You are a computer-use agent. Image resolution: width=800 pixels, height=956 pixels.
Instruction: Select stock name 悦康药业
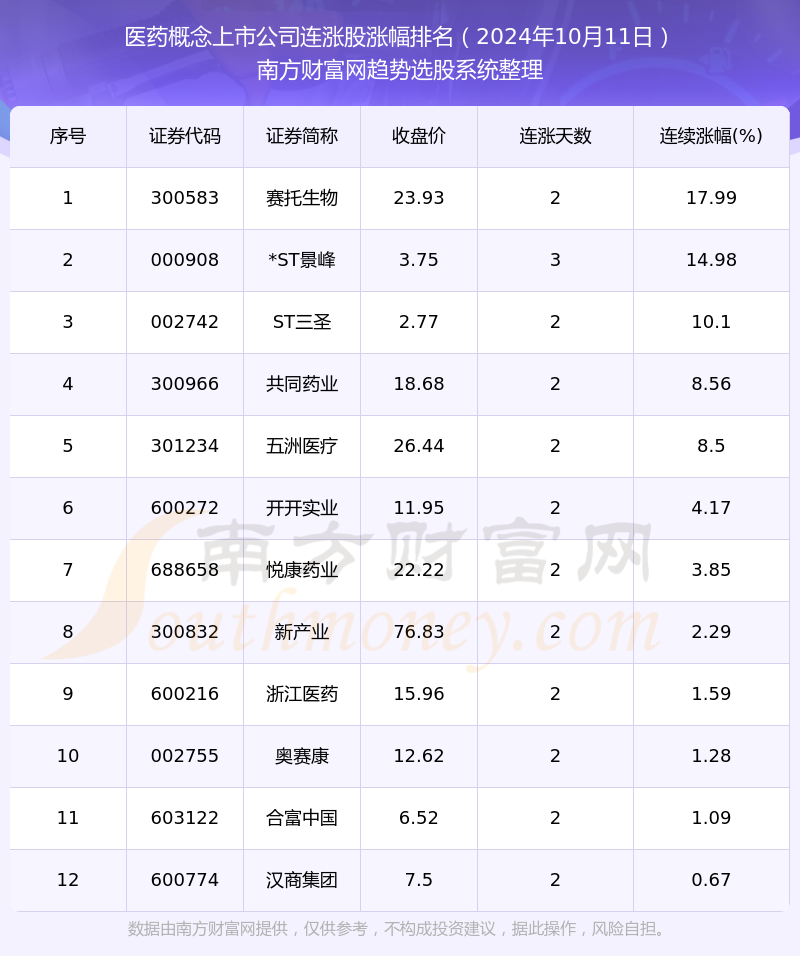302,570
